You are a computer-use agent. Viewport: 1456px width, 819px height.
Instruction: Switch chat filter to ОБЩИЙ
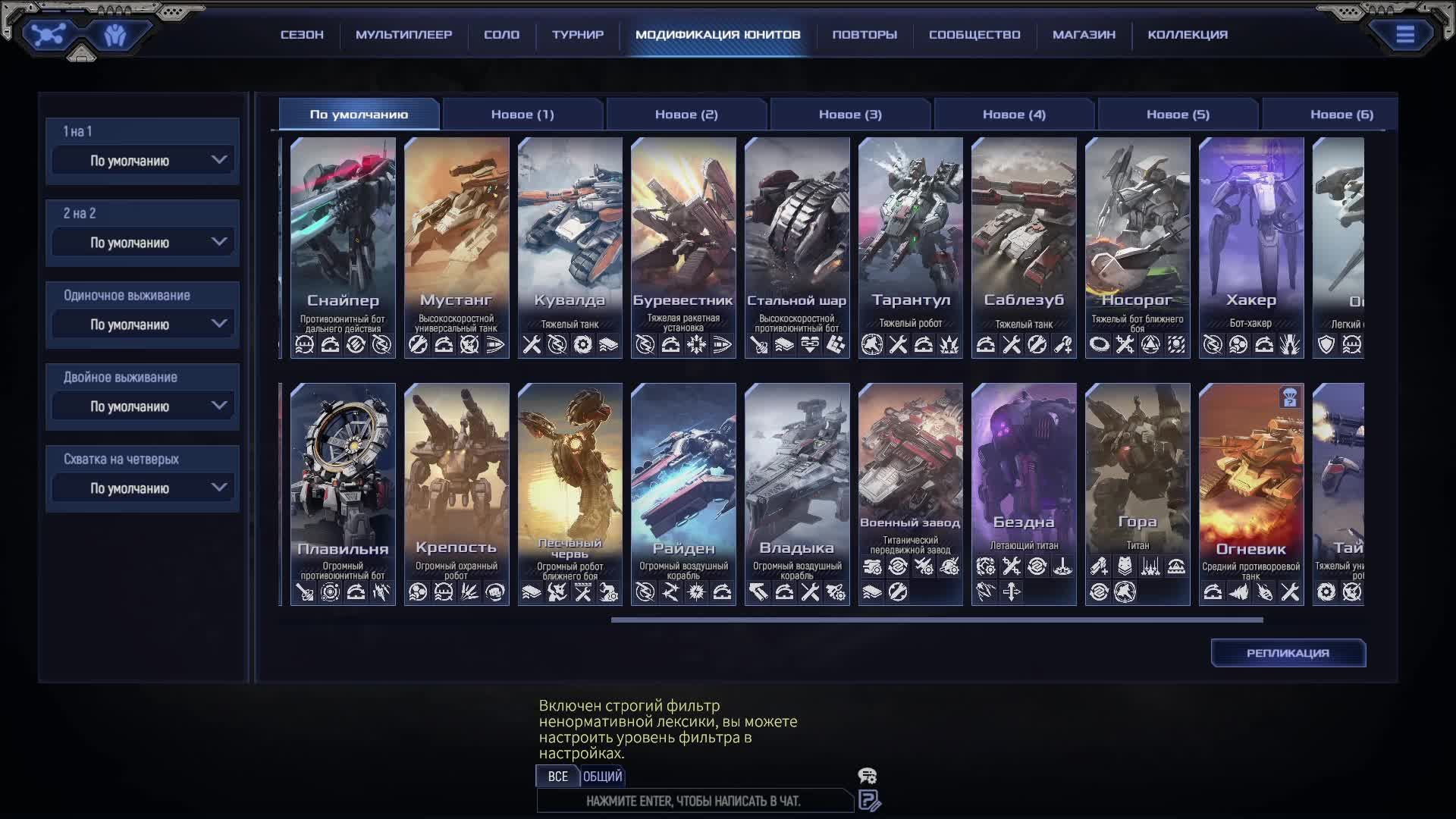602,777
